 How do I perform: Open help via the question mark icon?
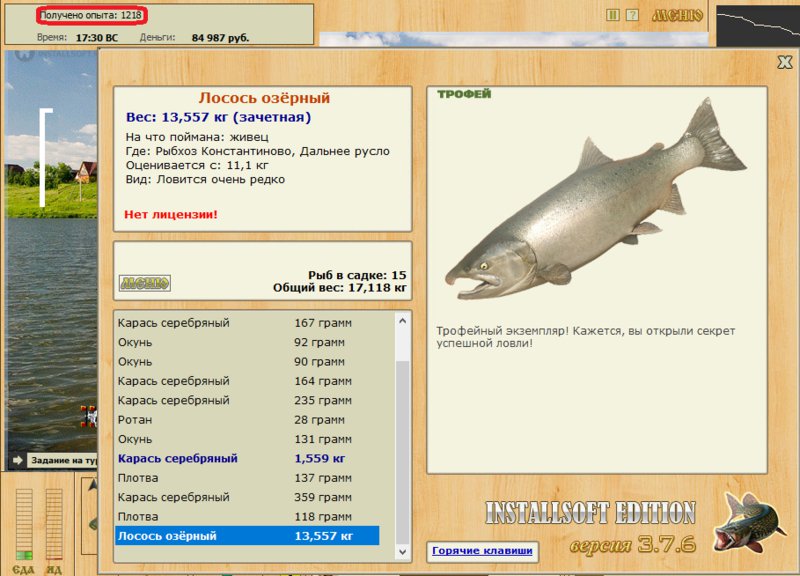632,15
